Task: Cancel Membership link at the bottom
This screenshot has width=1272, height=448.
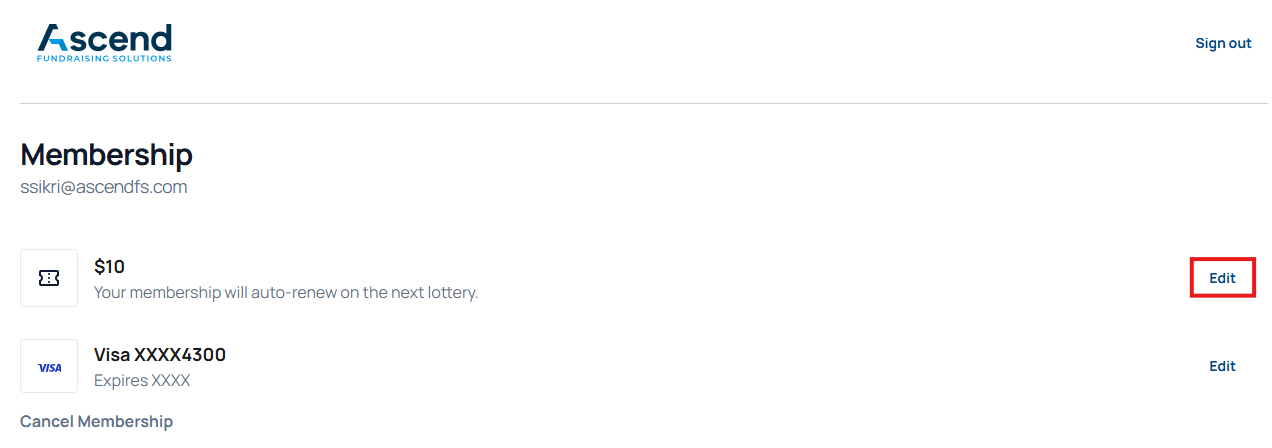Action: click(96, 421)
